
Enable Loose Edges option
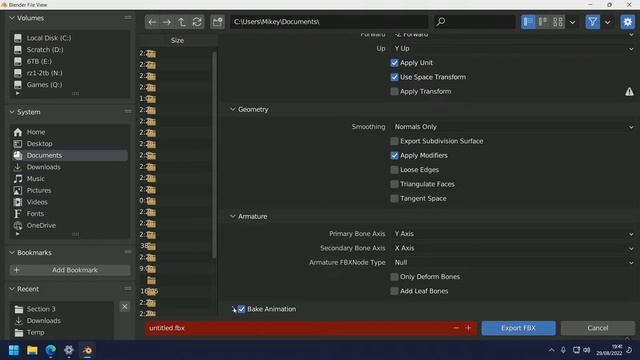point(394,170)
